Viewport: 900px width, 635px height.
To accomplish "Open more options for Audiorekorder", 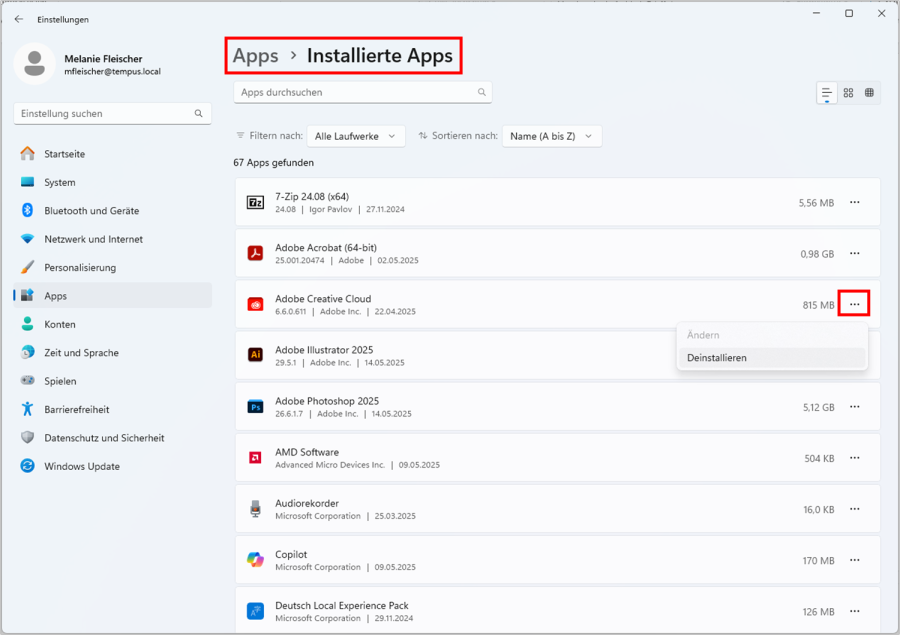I will 855,509.
